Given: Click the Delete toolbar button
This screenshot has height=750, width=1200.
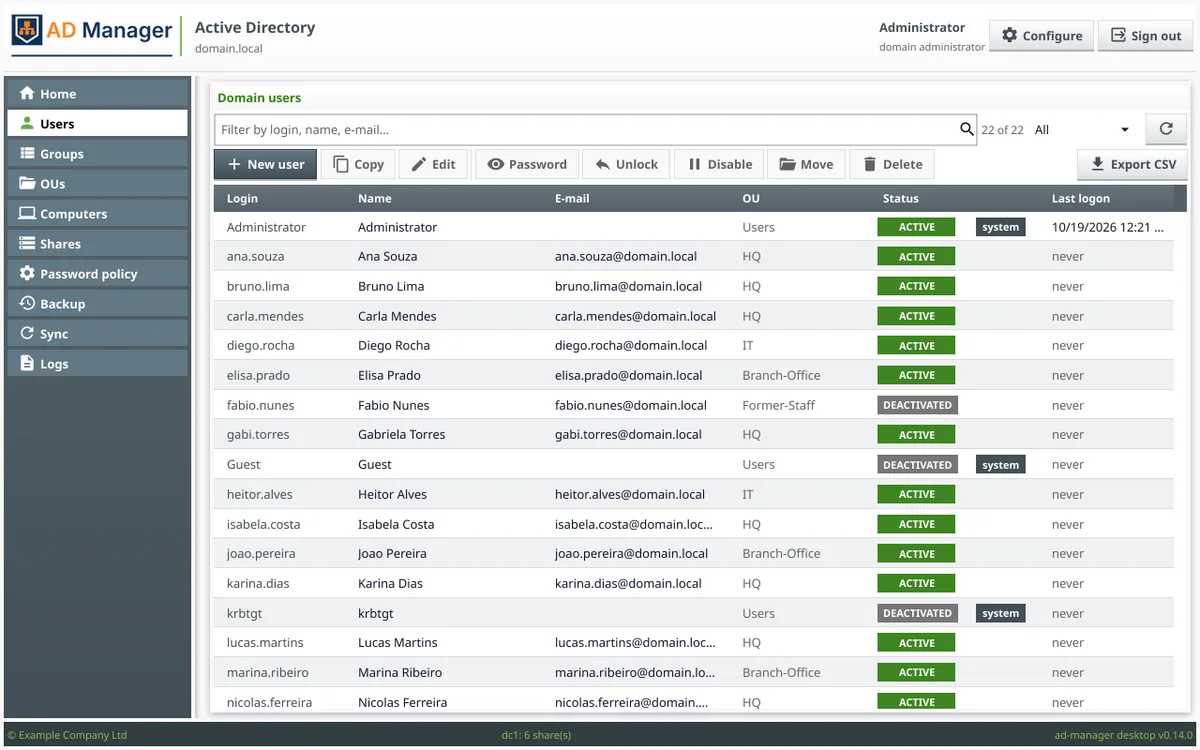Looking at the screenshot, I should (892, 164).
